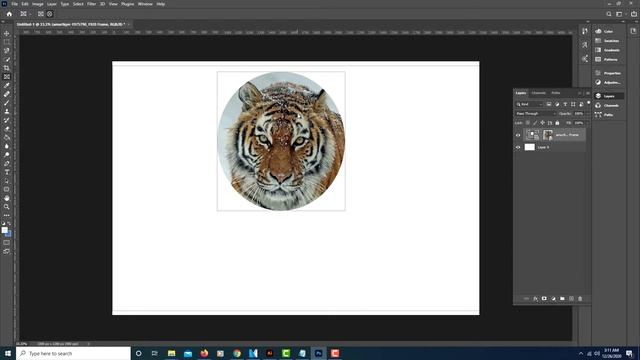The image size is (640, 360).
Task: Select the Hand tool
Action: (x=7, y=198)
